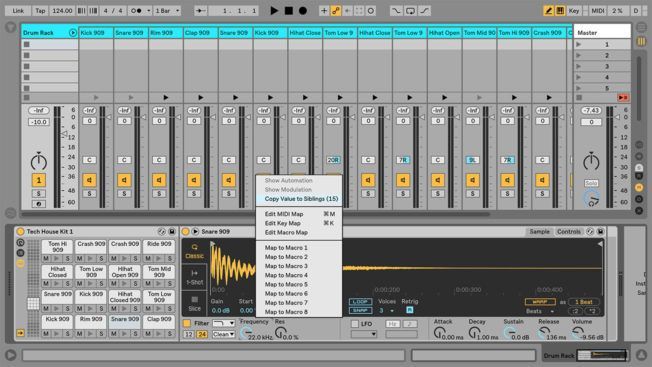Switch to the Sample tab in Simpler

point(539,232)
